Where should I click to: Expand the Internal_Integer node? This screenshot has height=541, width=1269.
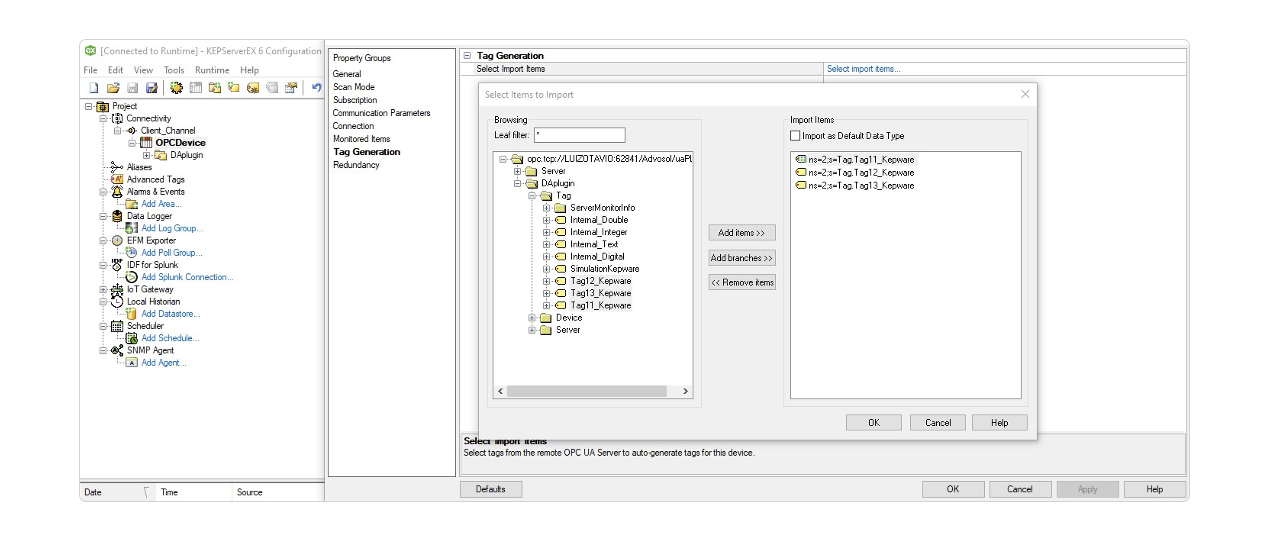(547, 232)
